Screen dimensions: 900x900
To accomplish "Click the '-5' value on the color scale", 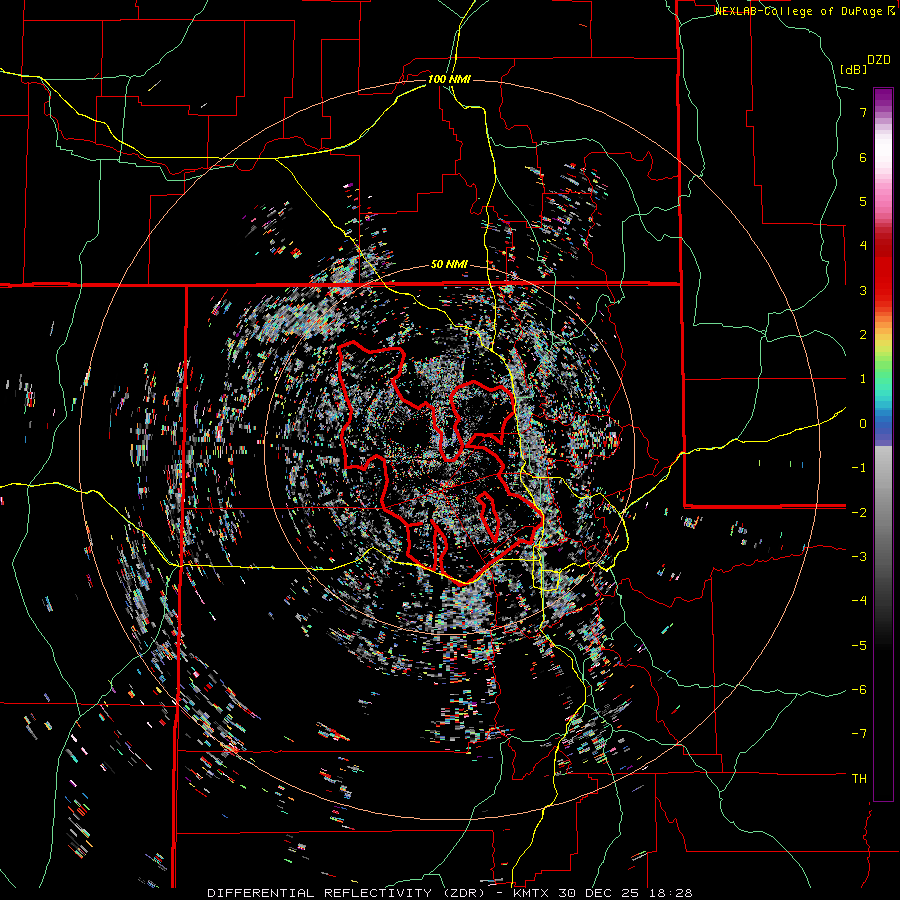I will click(859, 645).
